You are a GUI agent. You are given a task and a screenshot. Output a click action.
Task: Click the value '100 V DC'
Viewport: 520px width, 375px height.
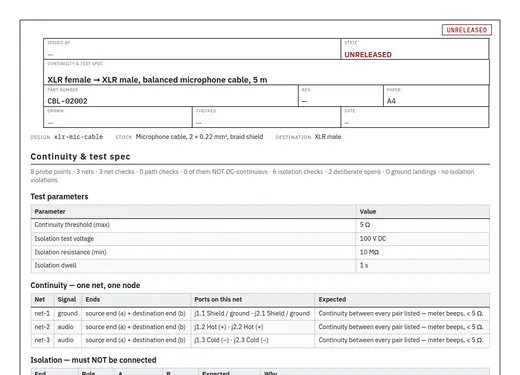[373, 239]
